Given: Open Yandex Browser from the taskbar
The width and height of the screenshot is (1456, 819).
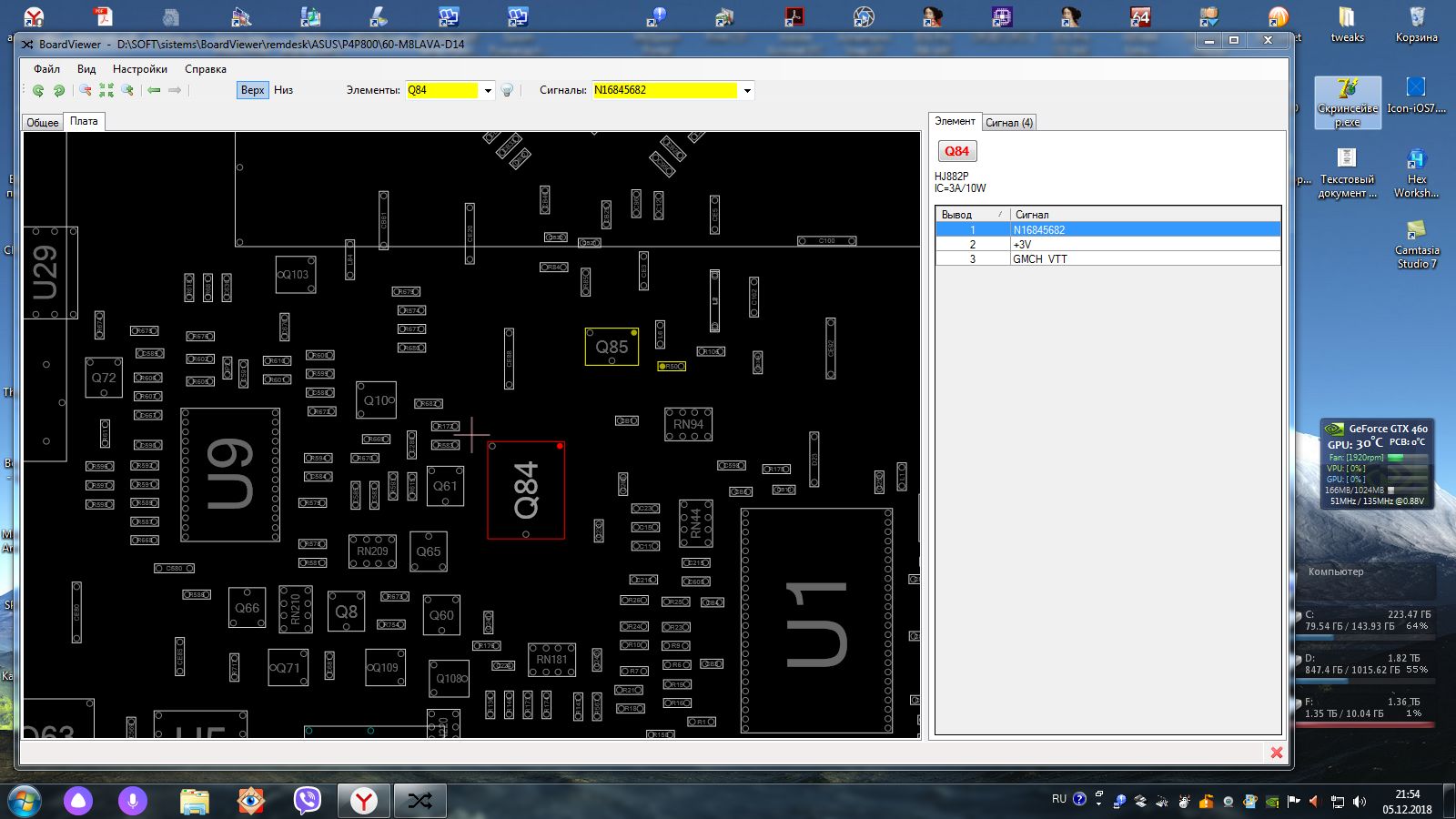Looking at the screenshot, I should tap(364, 801).
